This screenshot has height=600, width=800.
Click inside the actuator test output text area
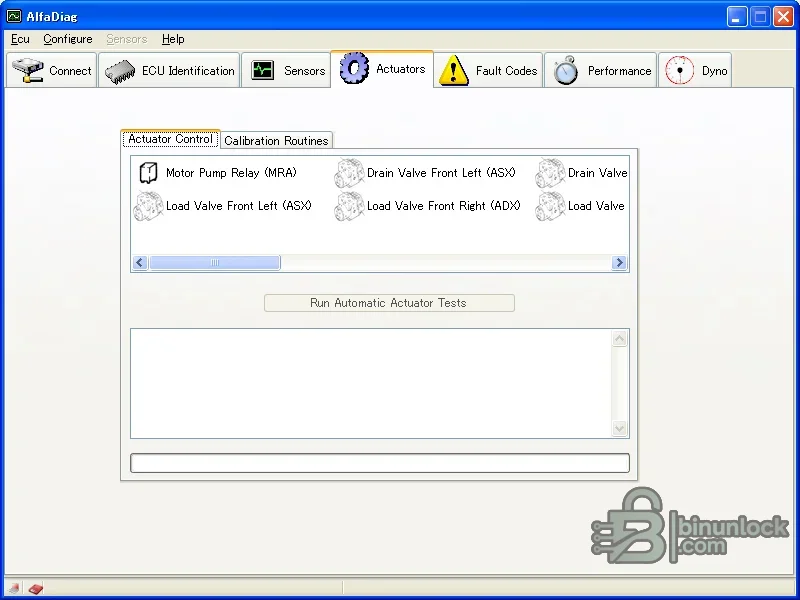pyautogui.click(x=371, y=384)
